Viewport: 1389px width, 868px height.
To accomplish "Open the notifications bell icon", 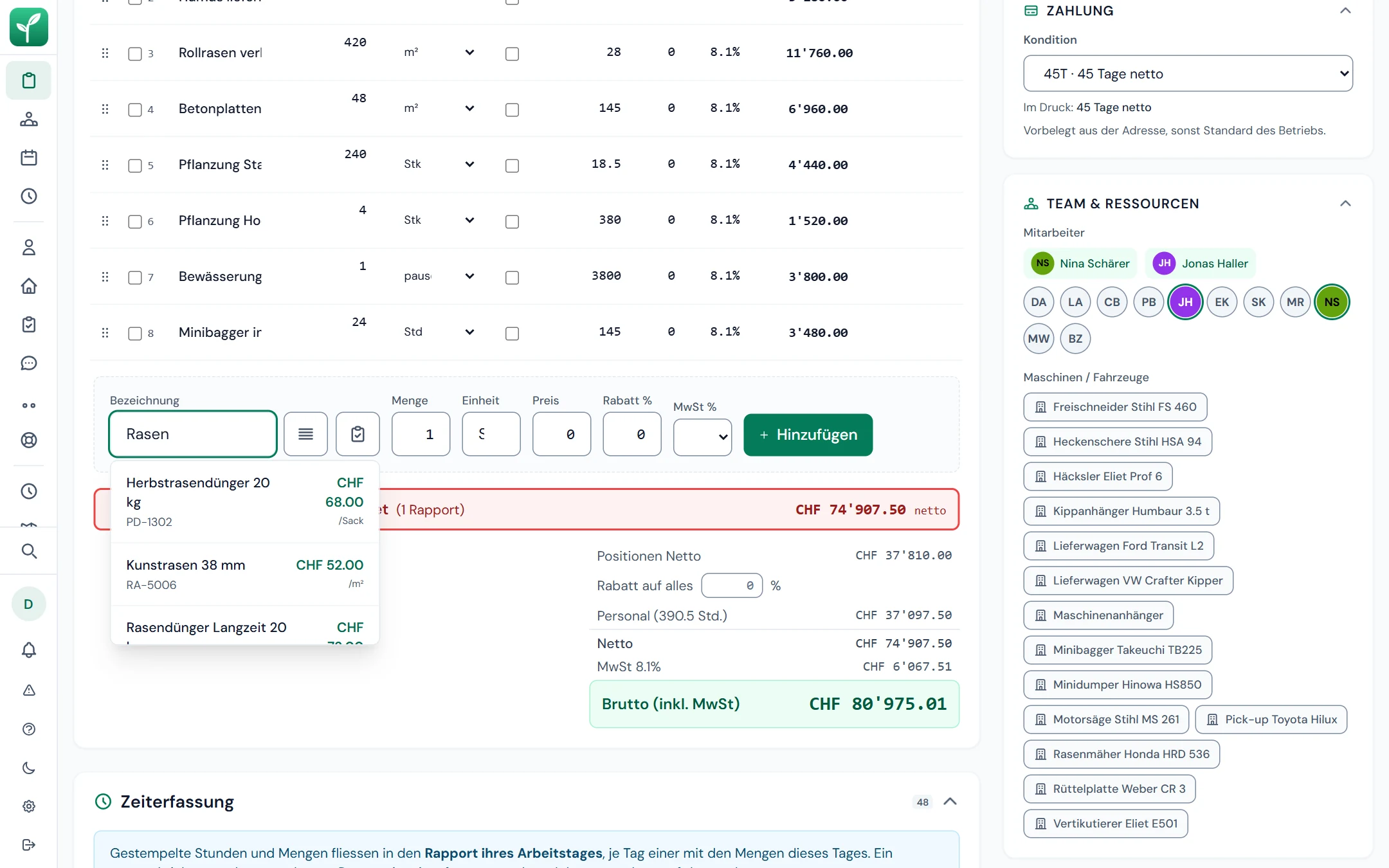I will tap(29, 650).
